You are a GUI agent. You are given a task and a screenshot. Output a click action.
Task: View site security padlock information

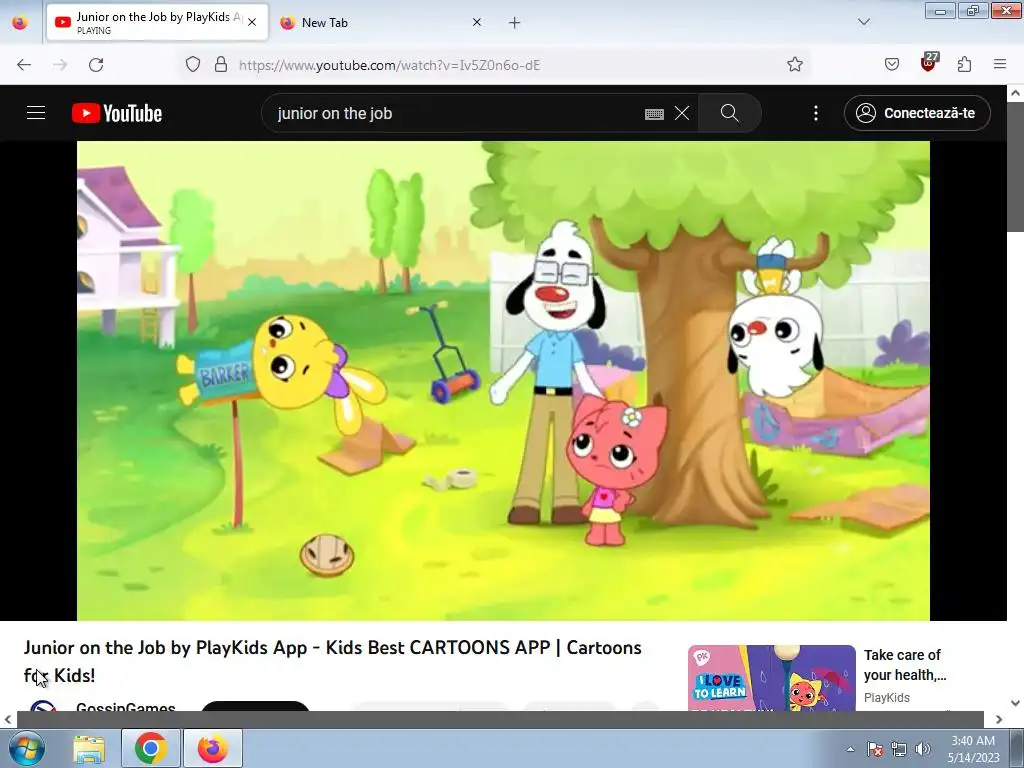(x=221, y=64)
